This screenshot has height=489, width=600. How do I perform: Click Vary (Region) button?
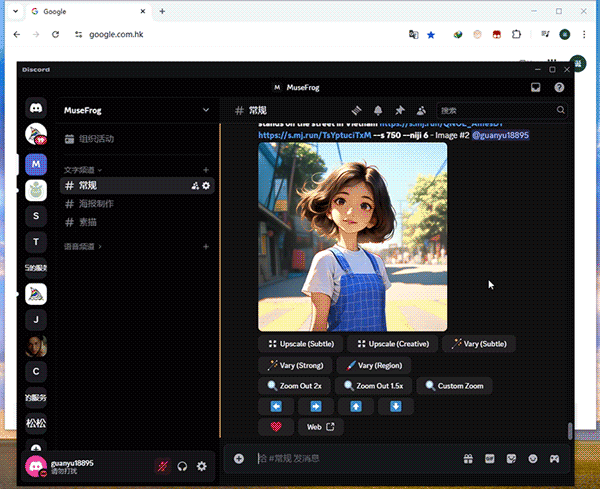[x=374, y=365]
